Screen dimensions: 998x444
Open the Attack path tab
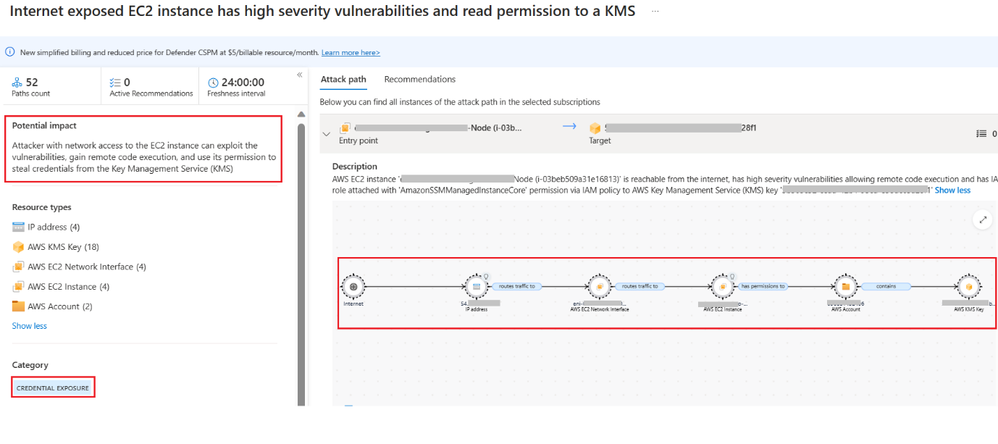click(343, 79)
